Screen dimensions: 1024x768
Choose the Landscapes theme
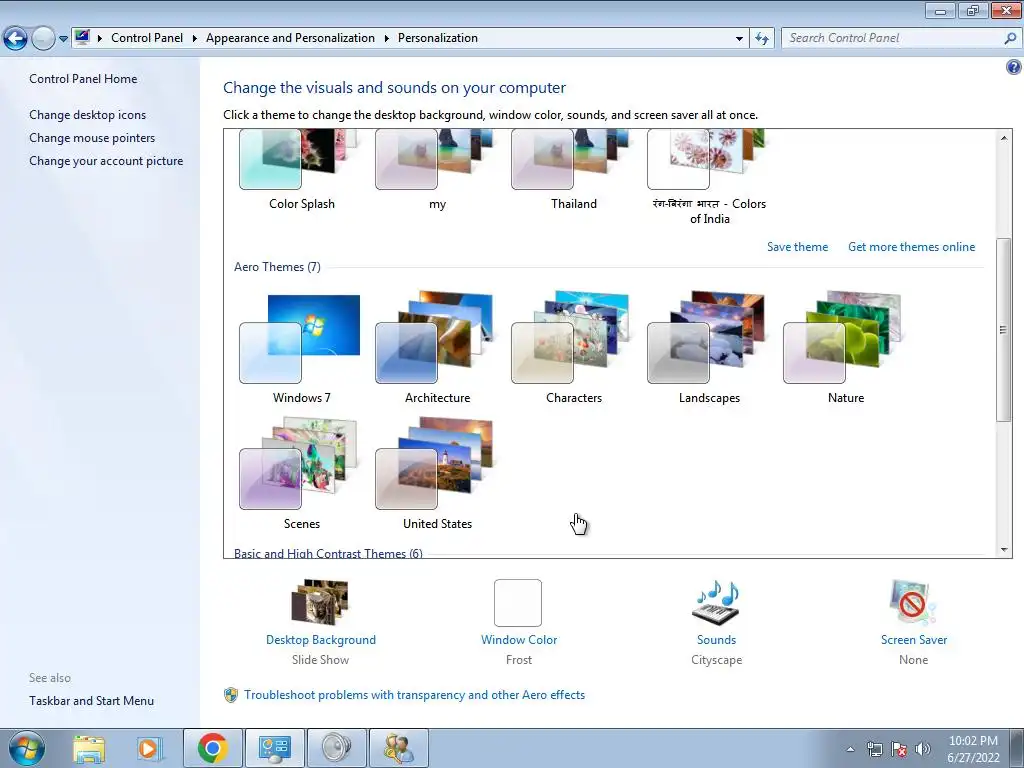(709, 347)
